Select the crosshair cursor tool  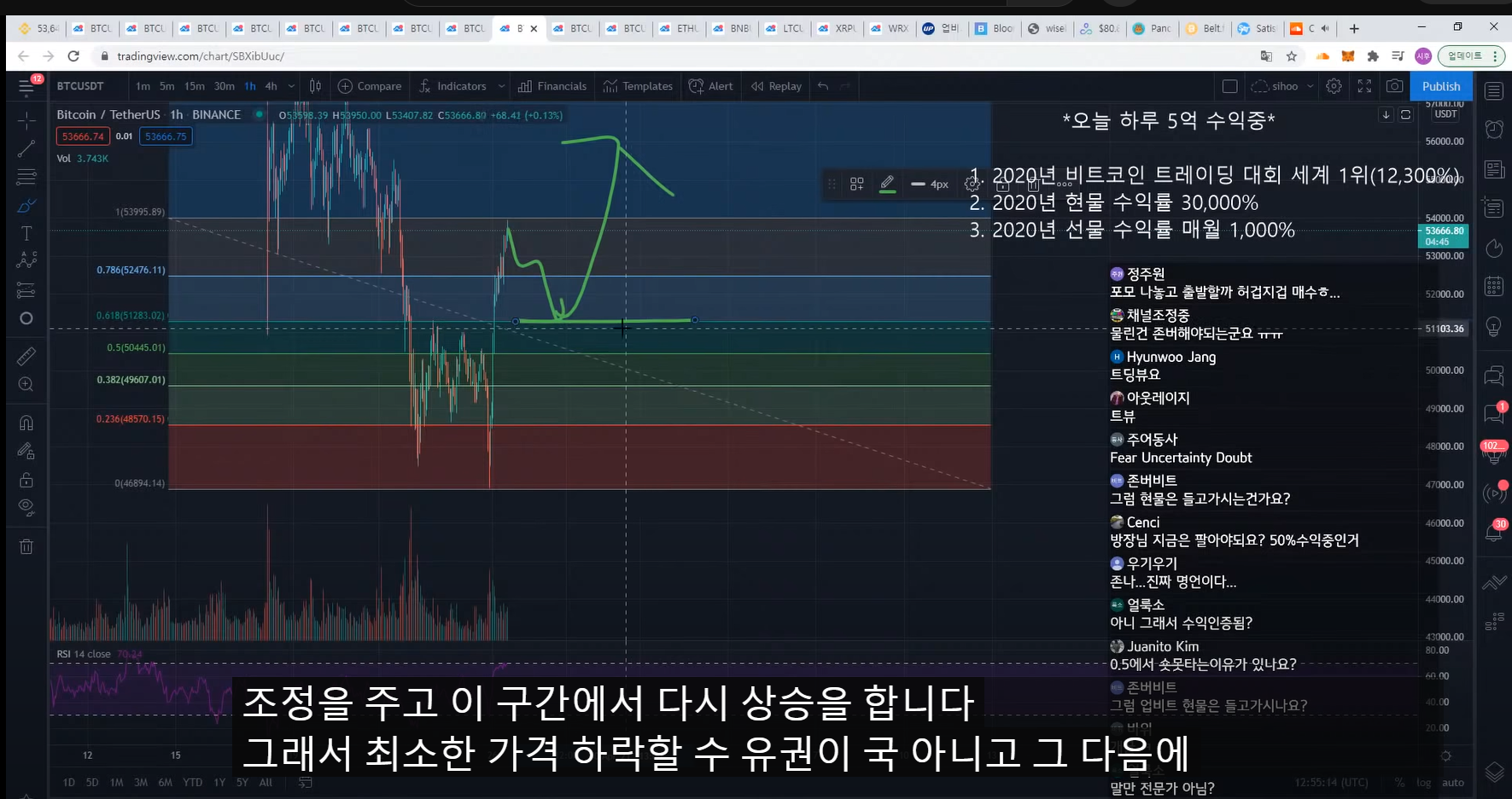26,120
